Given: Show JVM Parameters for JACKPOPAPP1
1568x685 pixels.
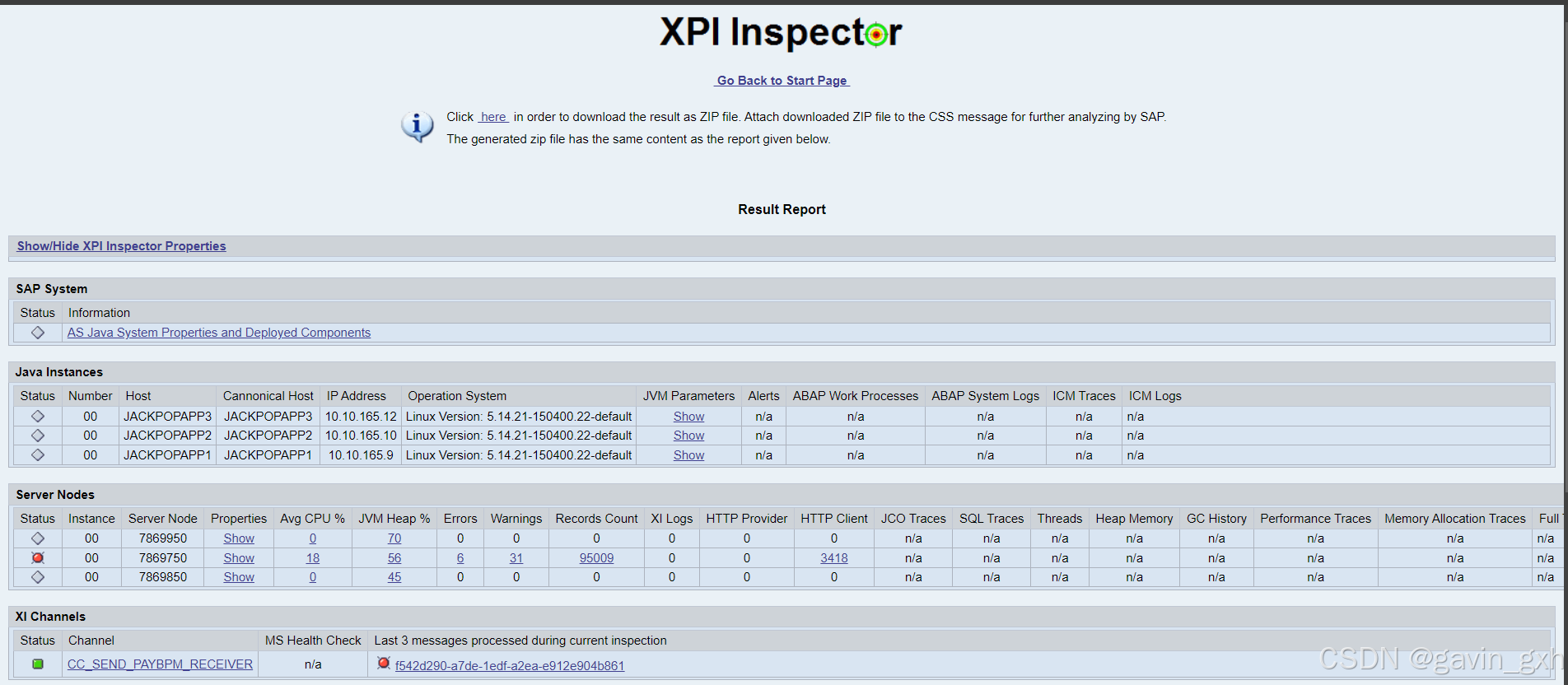Looking at the screenshot, I should click(x=688, y=455).
